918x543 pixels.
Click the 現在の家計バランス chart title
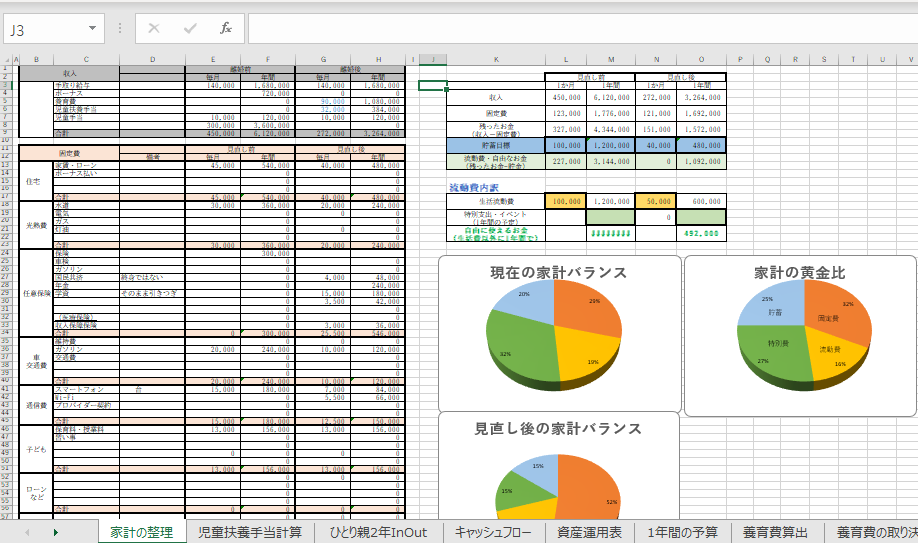pyautogui.click(x=559, y=273)
